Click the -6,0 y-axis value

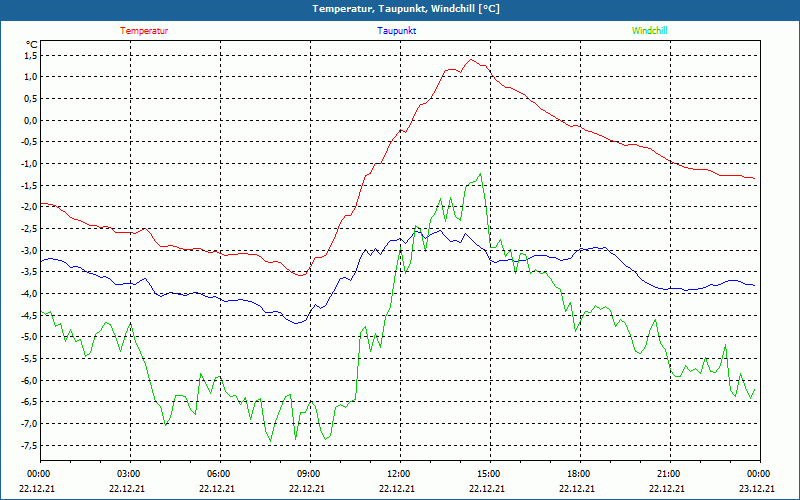pyautogui.click(x=29, y=380)
